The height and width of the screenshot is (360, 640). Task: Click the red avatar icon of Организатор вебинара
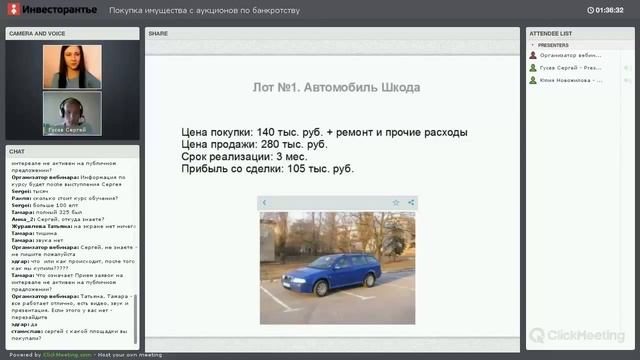[533, 55]
